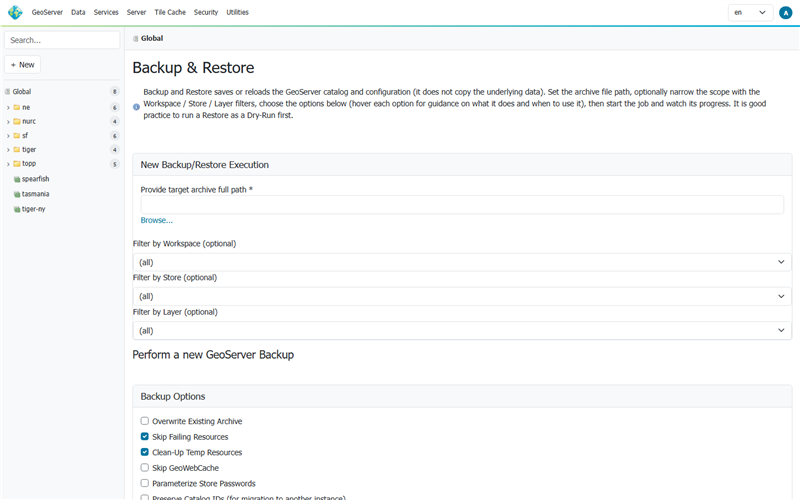Click the spearfish layer group icon

[17, 179]
